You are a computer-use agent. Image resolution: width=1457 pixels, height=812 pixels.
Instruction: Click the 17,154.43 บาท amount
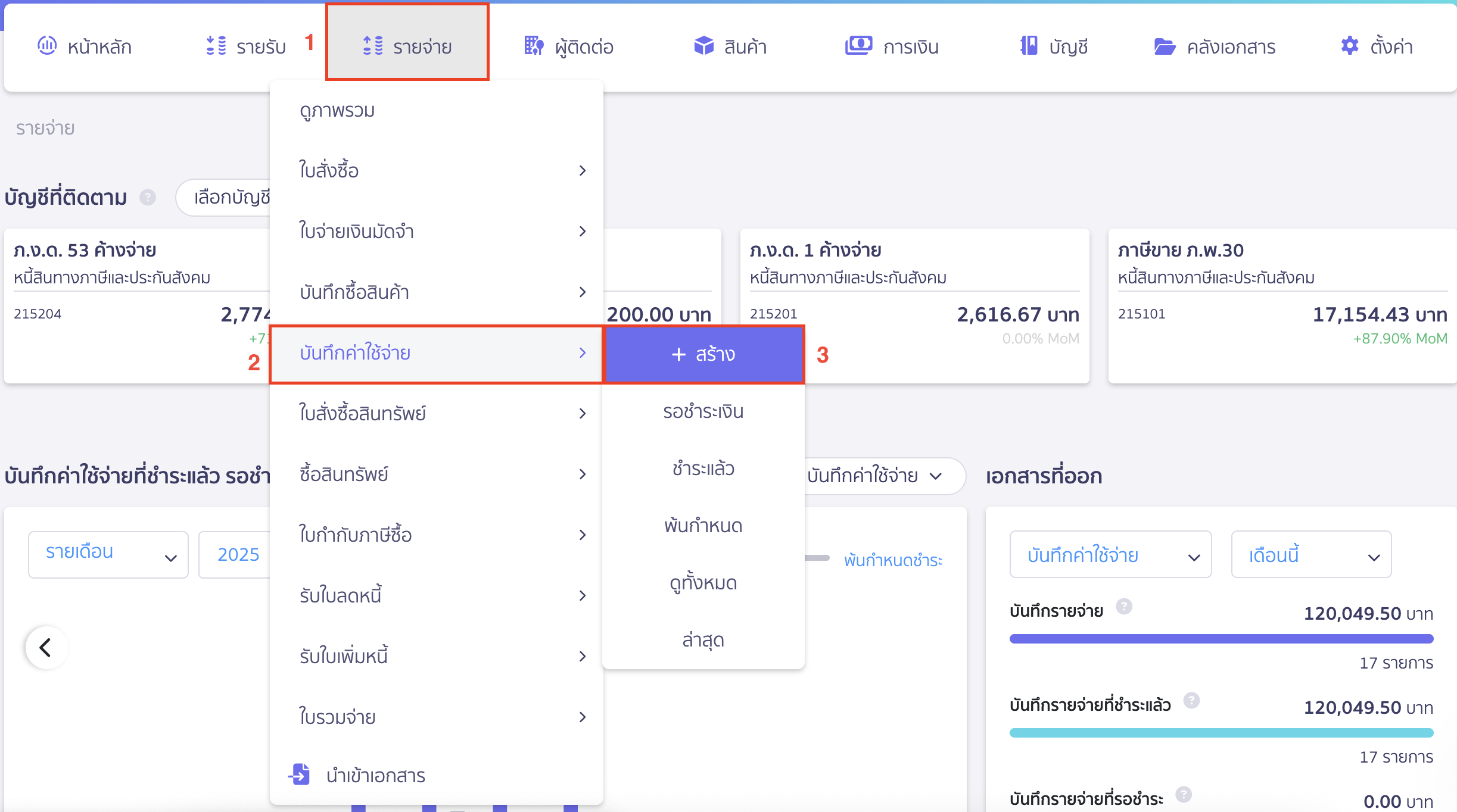1380,314
